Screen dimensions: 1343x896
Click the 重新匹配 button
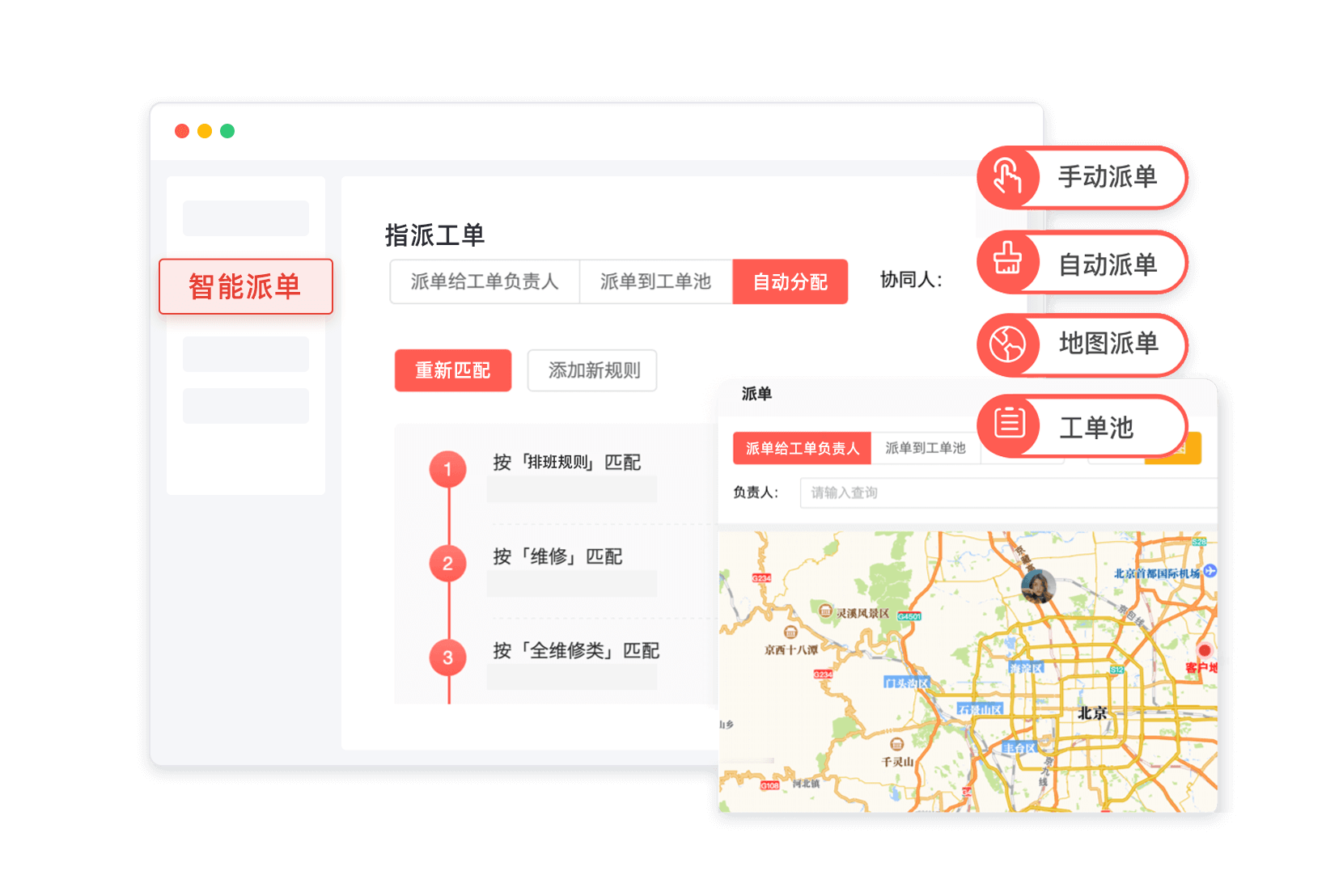452,370
